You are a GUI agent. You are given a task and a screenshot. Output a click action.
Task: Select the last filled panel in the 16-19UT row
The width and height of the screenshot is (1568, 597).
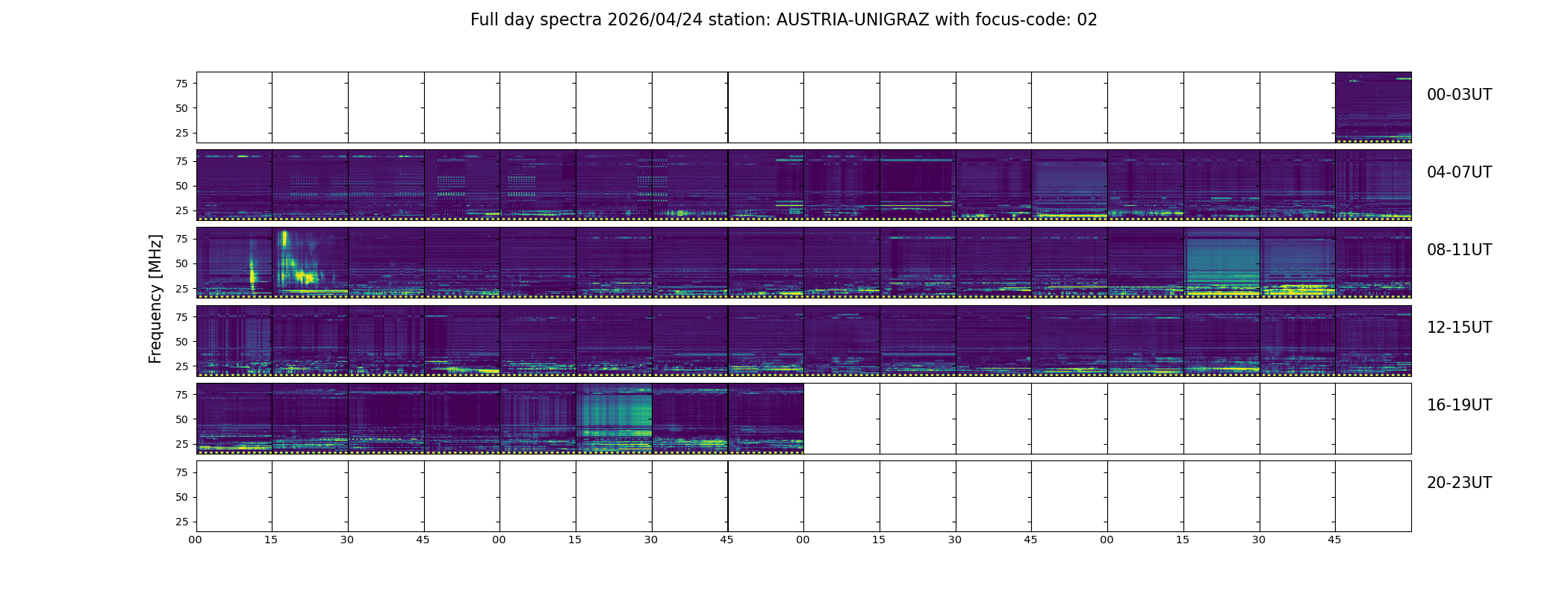(x=765, y=418)
